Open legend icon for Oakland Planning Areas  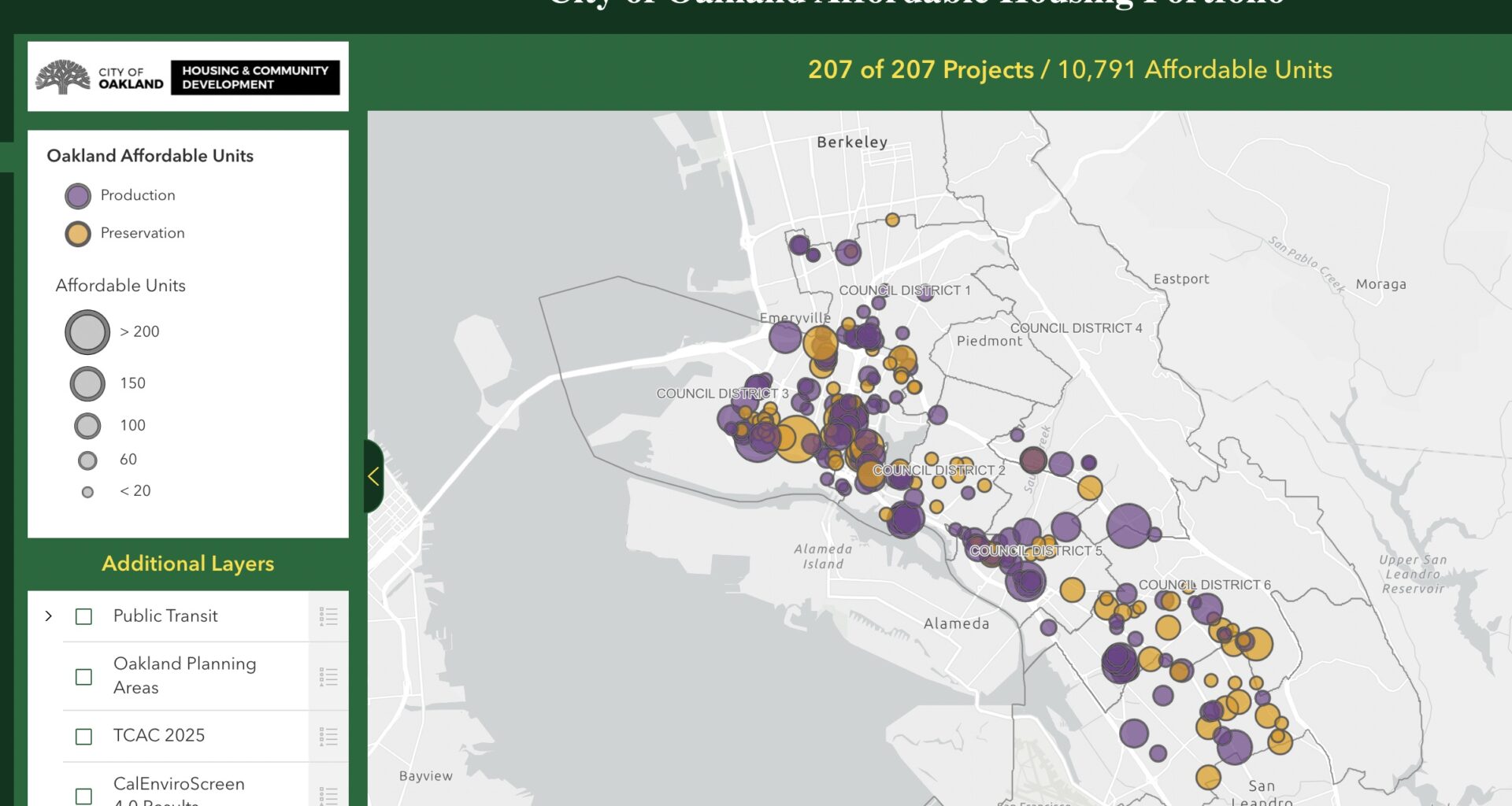coord(328,677)
